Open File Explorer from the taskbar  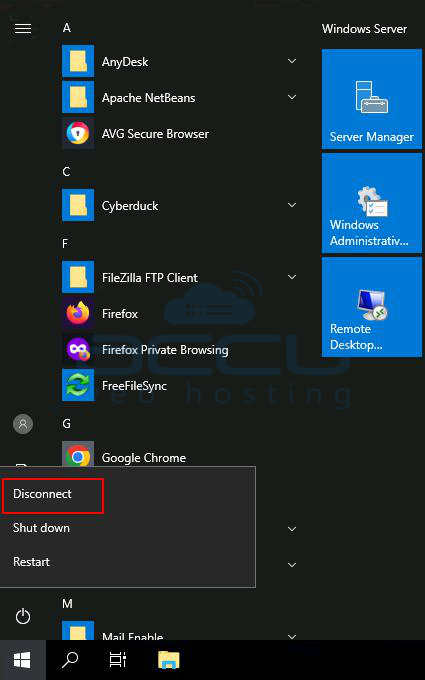(x=169, y=660)
